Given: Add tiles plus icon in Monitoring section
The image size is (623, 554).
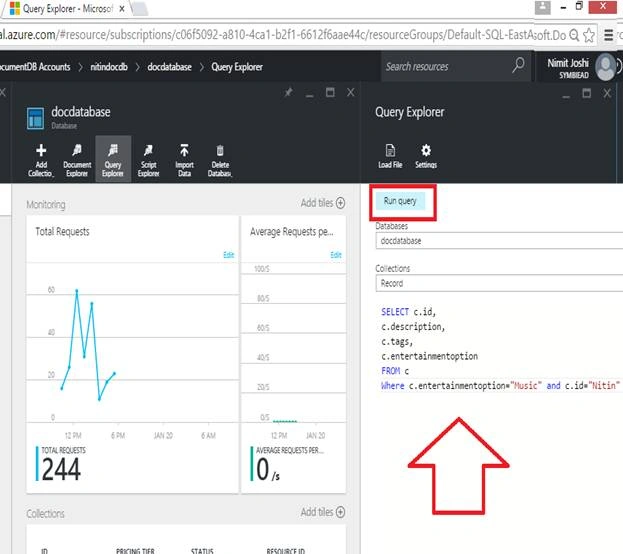Looking at the screenshot, I should 341,203.
